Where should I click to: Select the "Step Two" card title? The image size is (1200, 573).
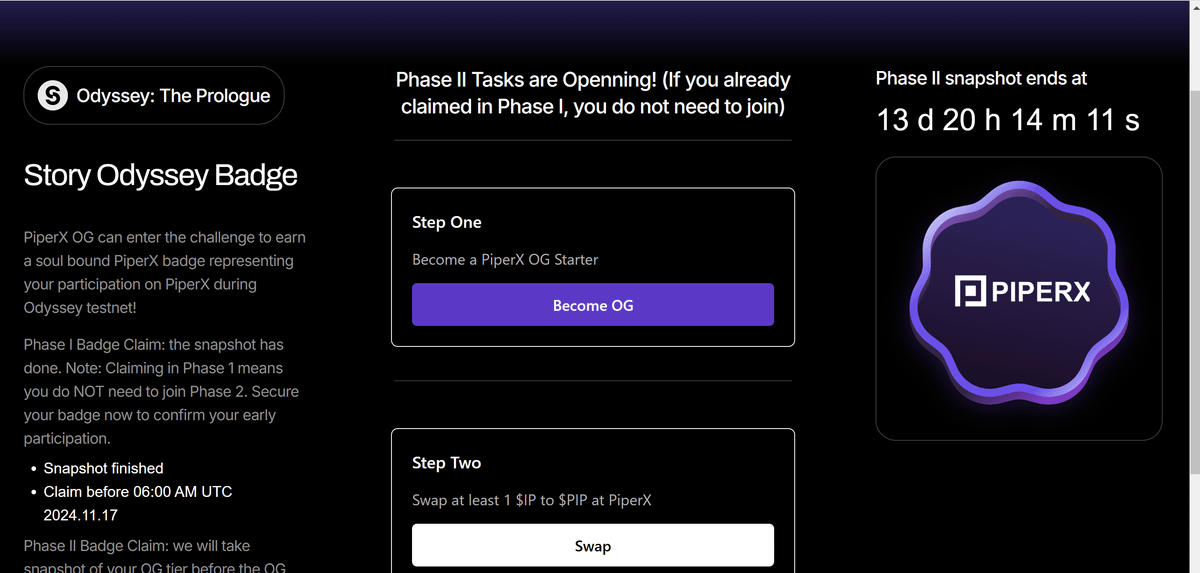(446, 463)
